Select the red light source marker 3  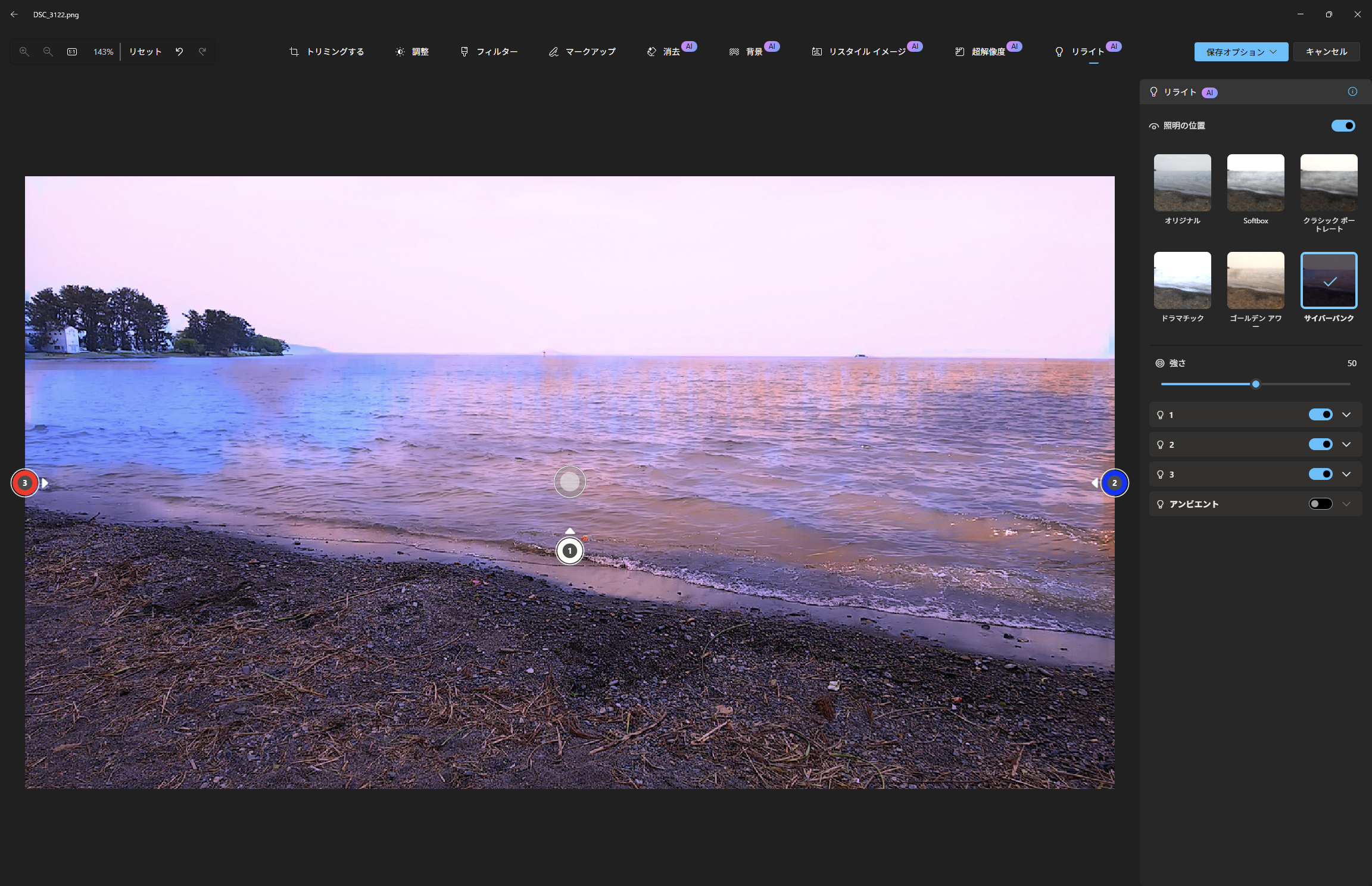(24, 483)
